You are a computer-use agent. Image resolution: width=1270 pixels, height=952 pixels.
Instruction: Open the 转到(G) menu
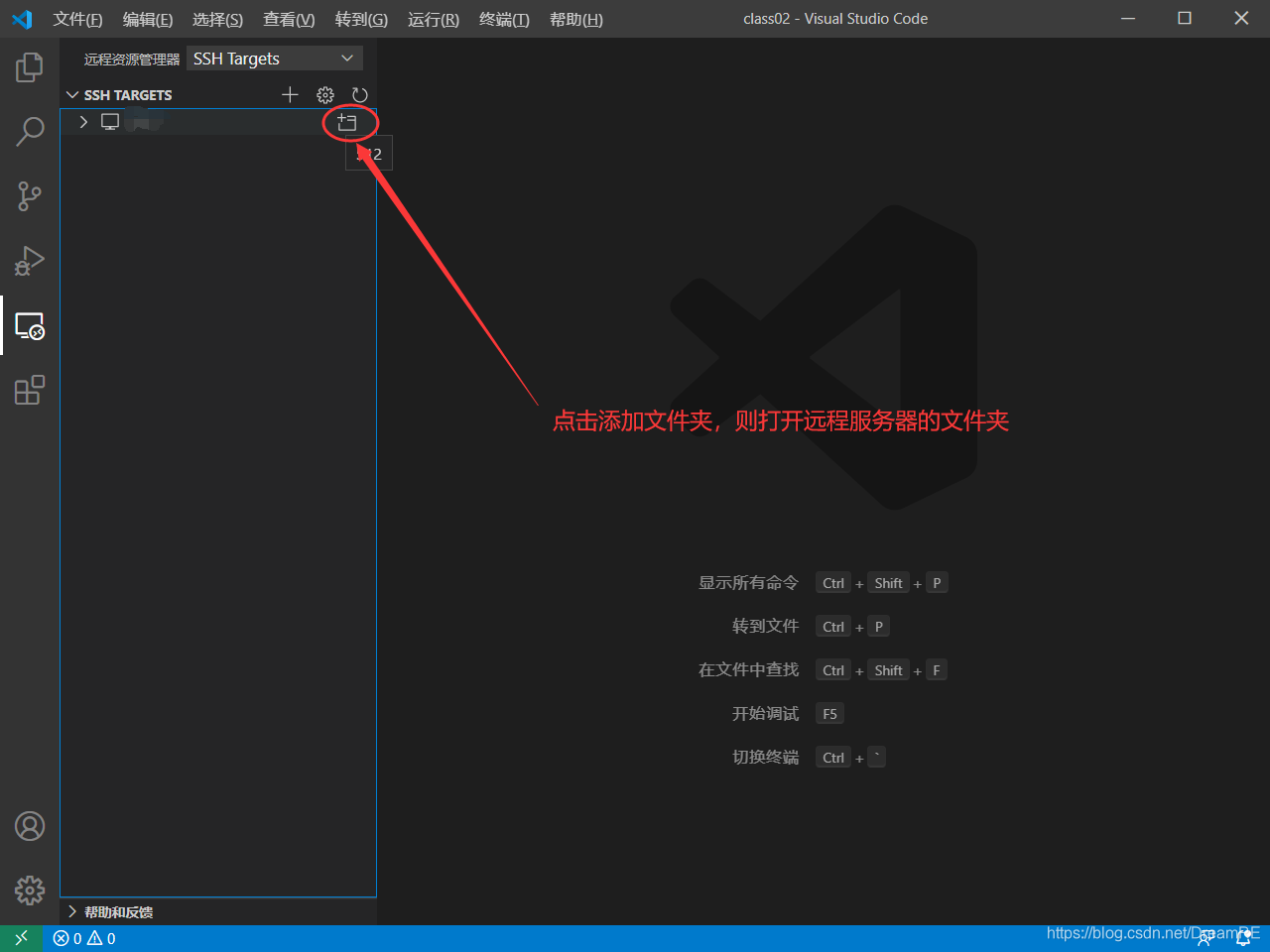(x=361, y=19)
